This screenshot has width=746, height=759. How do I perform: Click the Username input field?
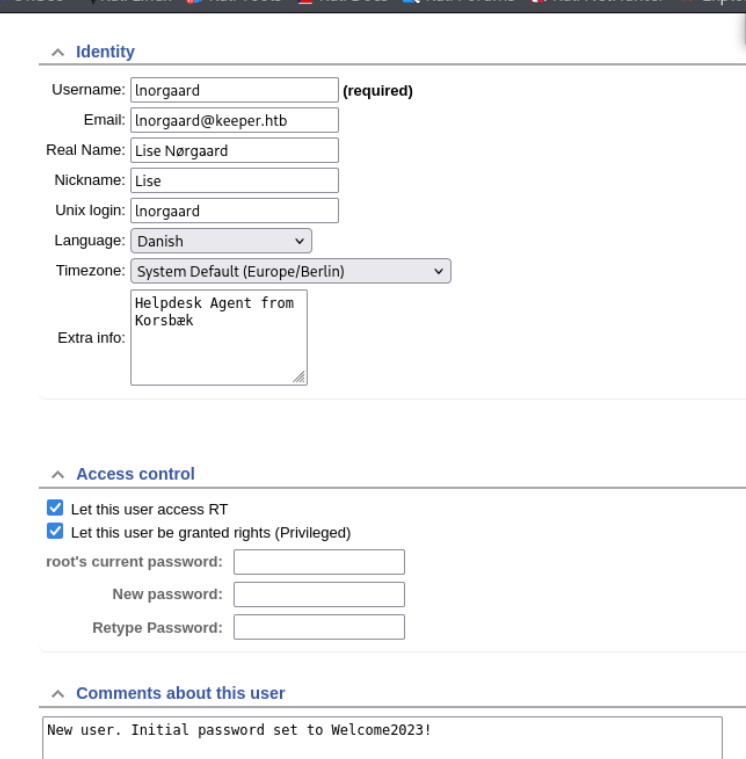click(234, 90)
